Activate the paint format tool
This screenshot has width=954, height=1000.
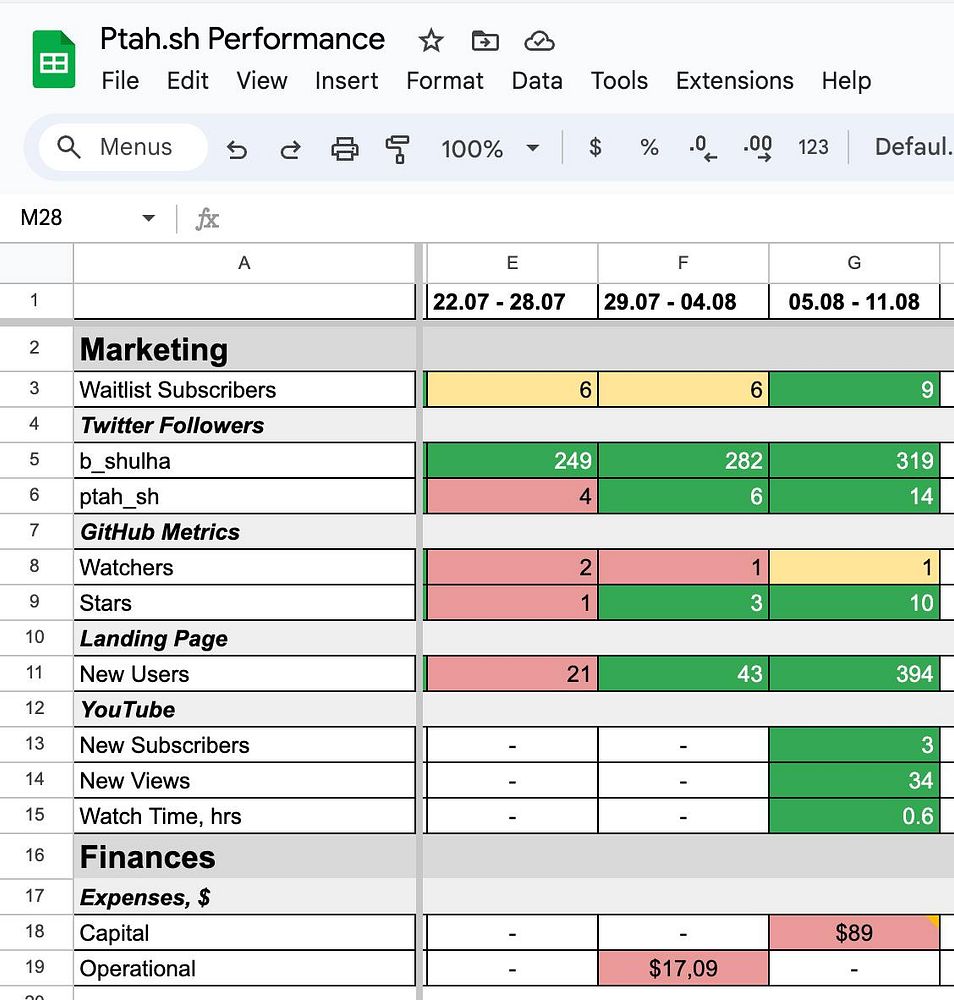pyautogui.click(x=398, y=149)
